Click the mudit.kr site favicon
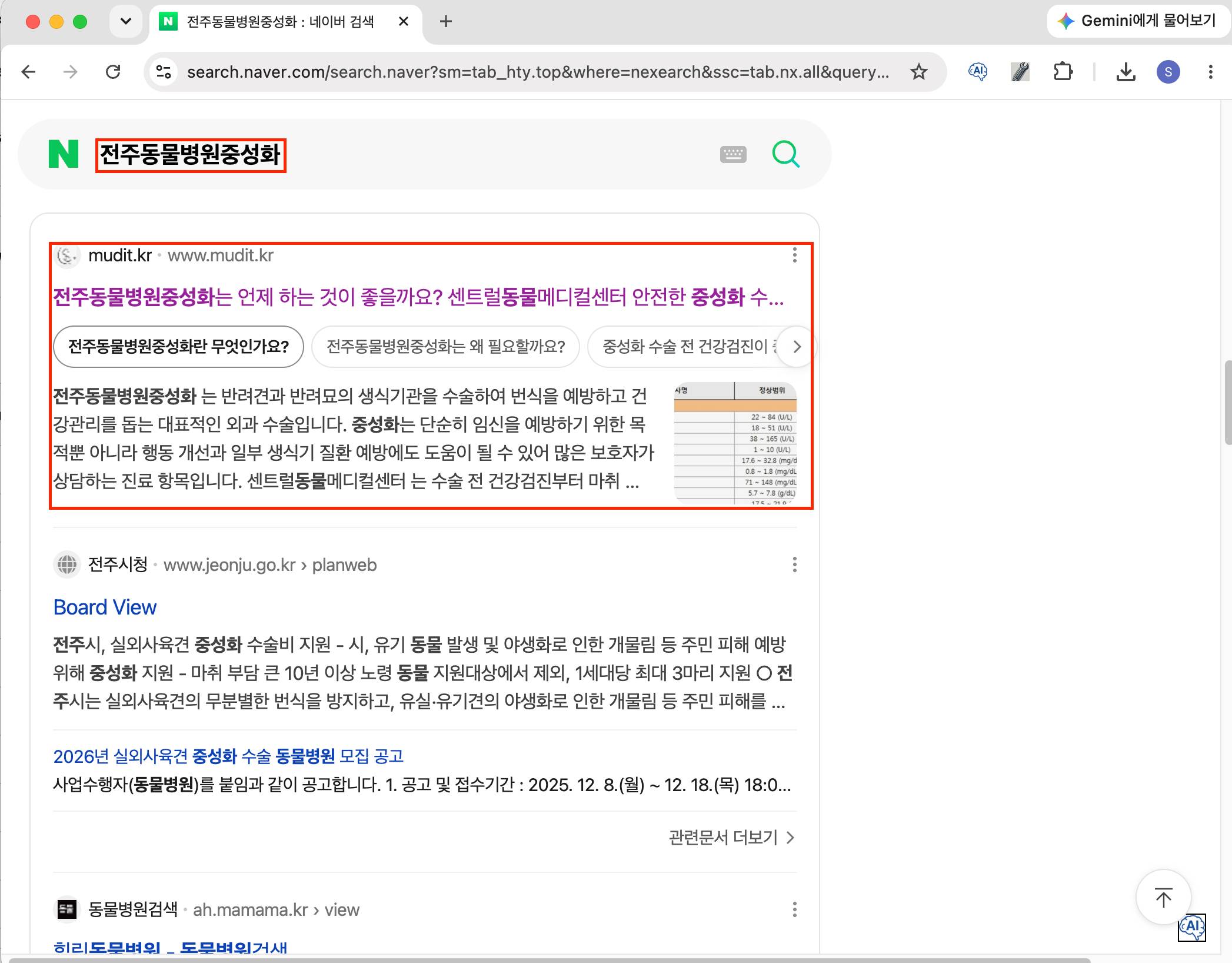This screenshot has width=1232, height=963. [x=67, y=255]
